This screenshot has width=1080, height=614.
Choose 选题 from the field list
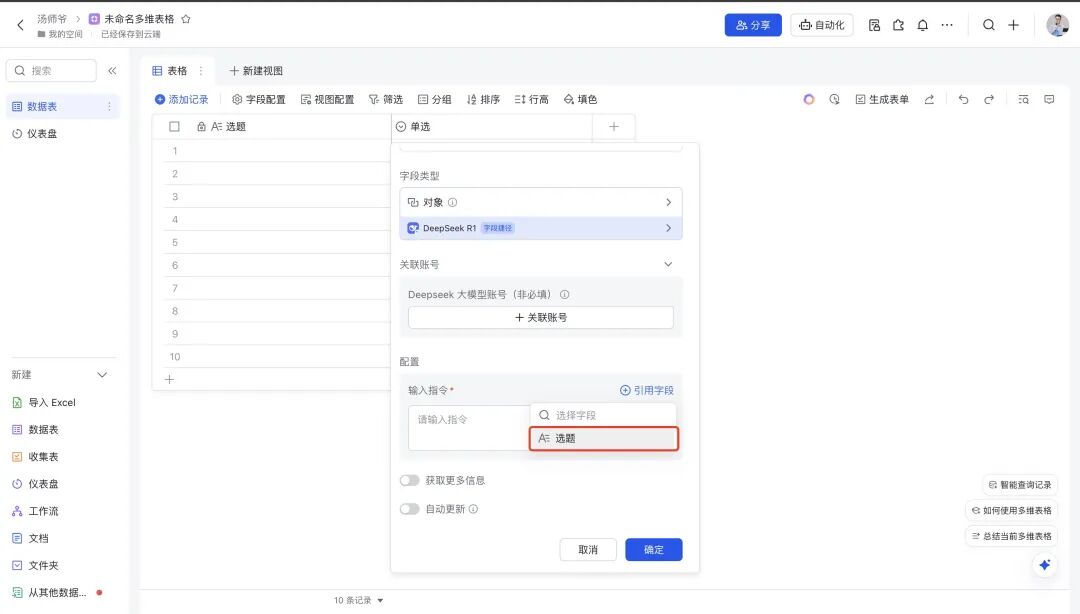pyautogui.click(x=603, y=438)
